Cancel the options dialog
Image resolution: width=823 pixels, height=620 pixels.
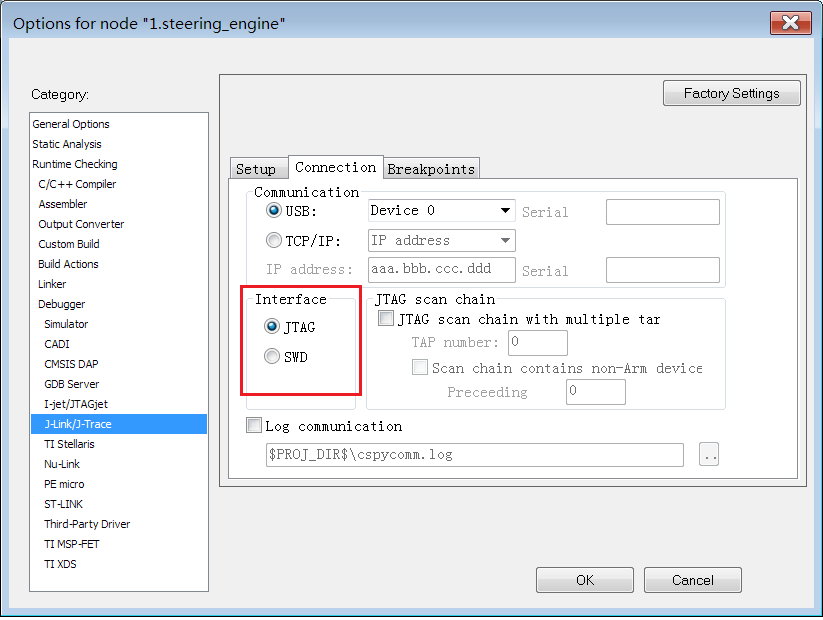point(692,579)
